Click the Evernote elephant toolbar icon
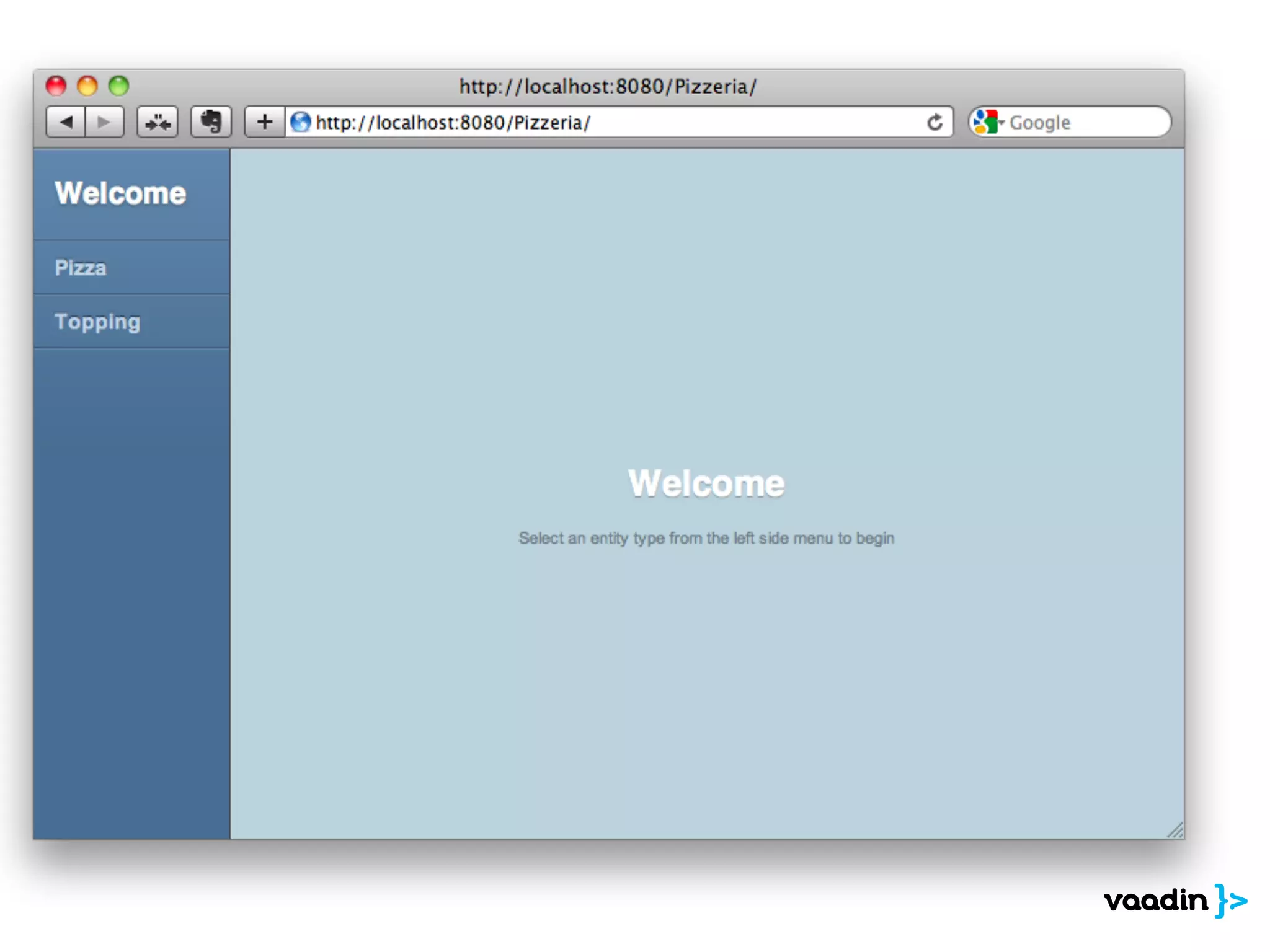Image resolution: width=1270 pixels, height=952 pixels. (x=211, y=122)
